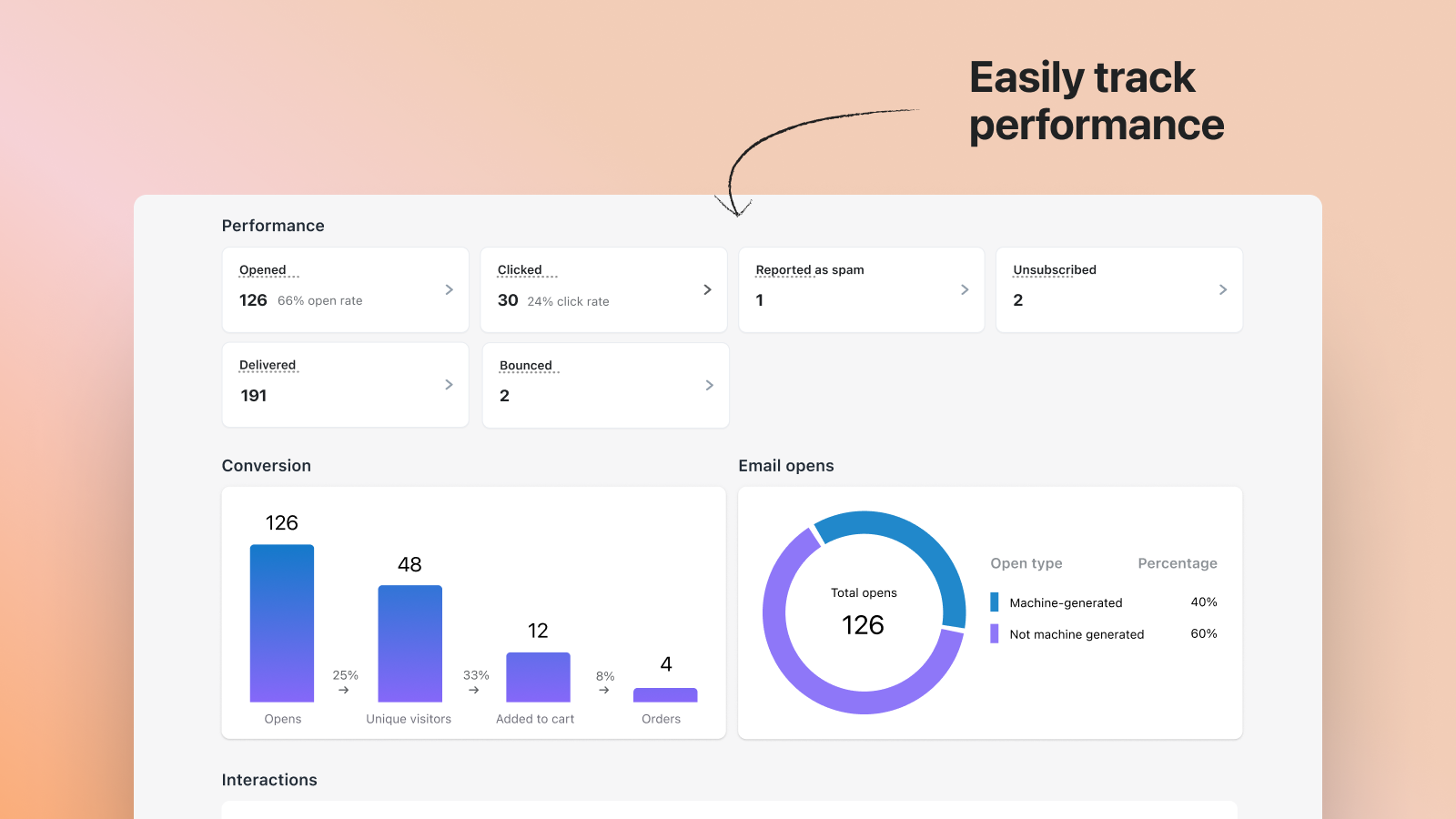The image size is (1456, 819).
Task: Click the Delivered label
Action: pyautogui.click(x=268, y=365)
